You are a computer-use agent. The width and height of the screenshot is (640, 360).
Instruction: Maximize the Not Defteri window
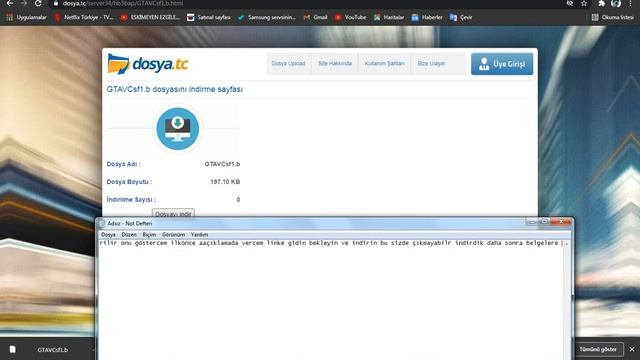[544, 222]
